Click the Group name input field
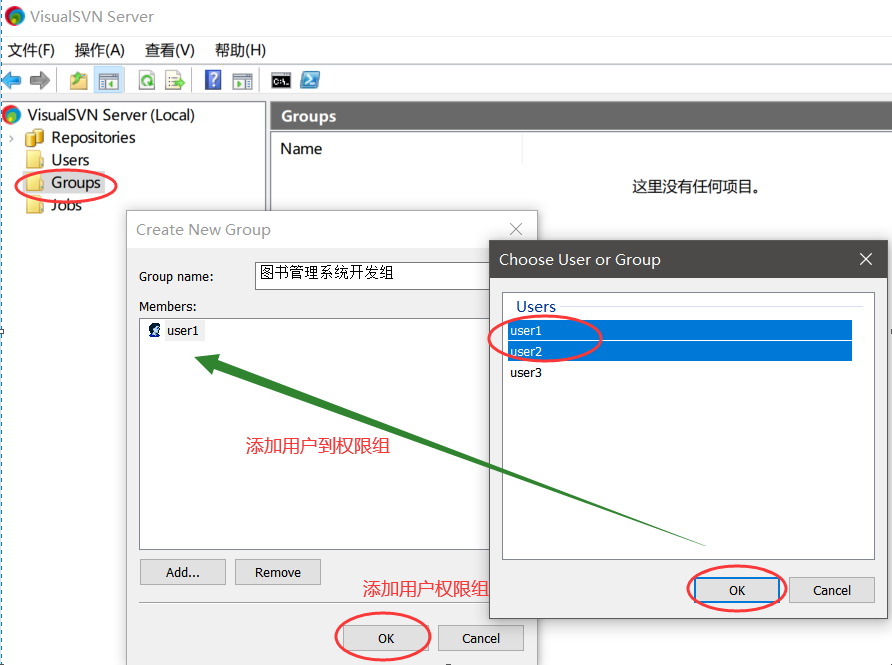Image resolution: width=892 pixels, height=665 pixels. point(372,276)
